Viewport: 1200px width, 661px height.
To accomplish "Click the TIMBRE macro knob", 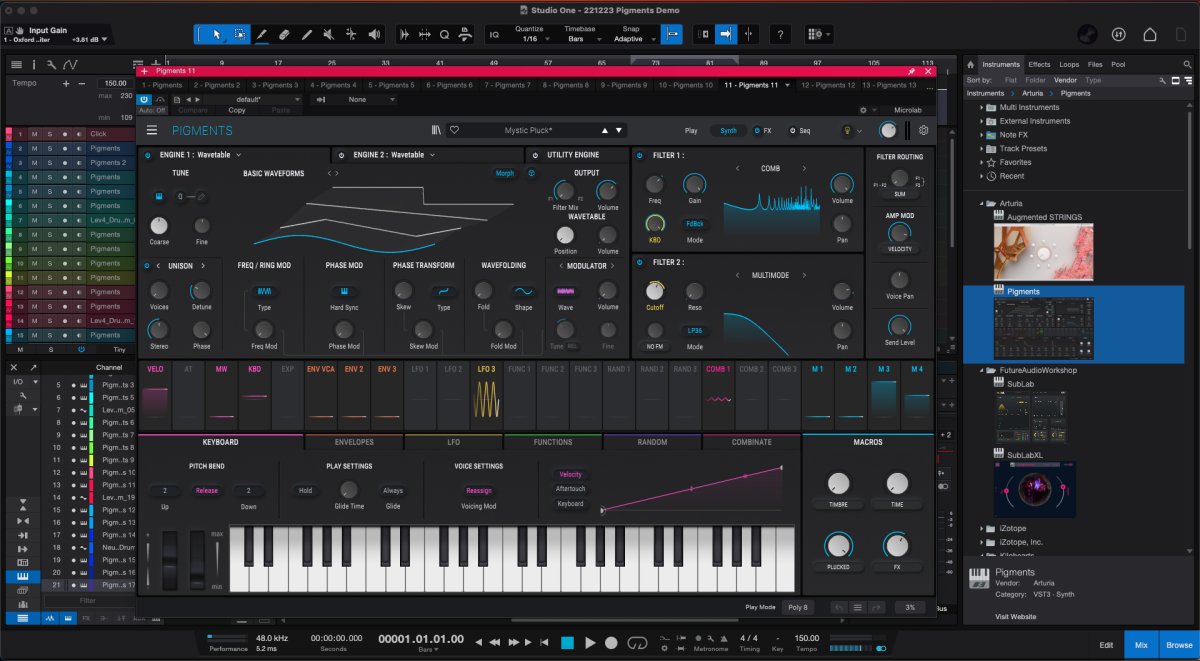I will [x=838, y=484].
